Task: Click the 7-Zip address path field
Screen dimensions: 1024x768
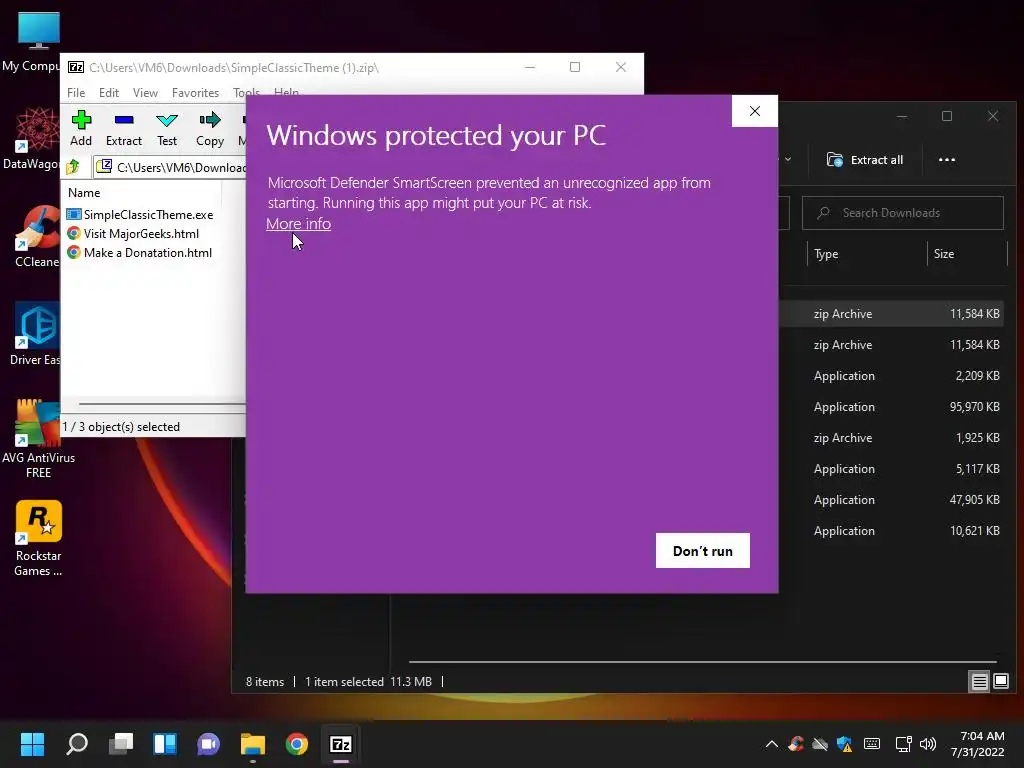Action: click(171, 167)
